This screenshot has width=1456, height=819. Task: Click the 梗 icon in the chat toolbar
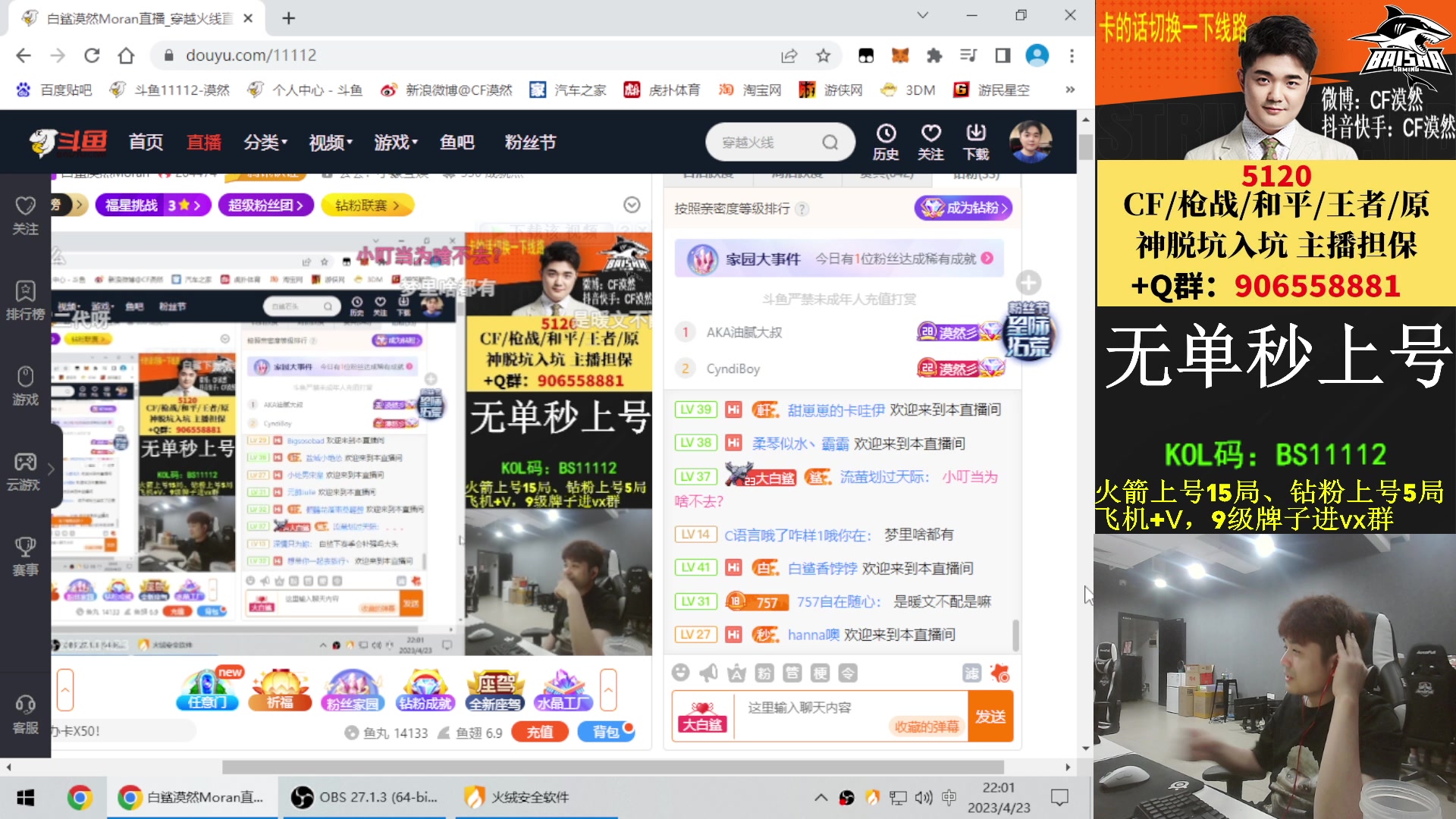[821, 673]
